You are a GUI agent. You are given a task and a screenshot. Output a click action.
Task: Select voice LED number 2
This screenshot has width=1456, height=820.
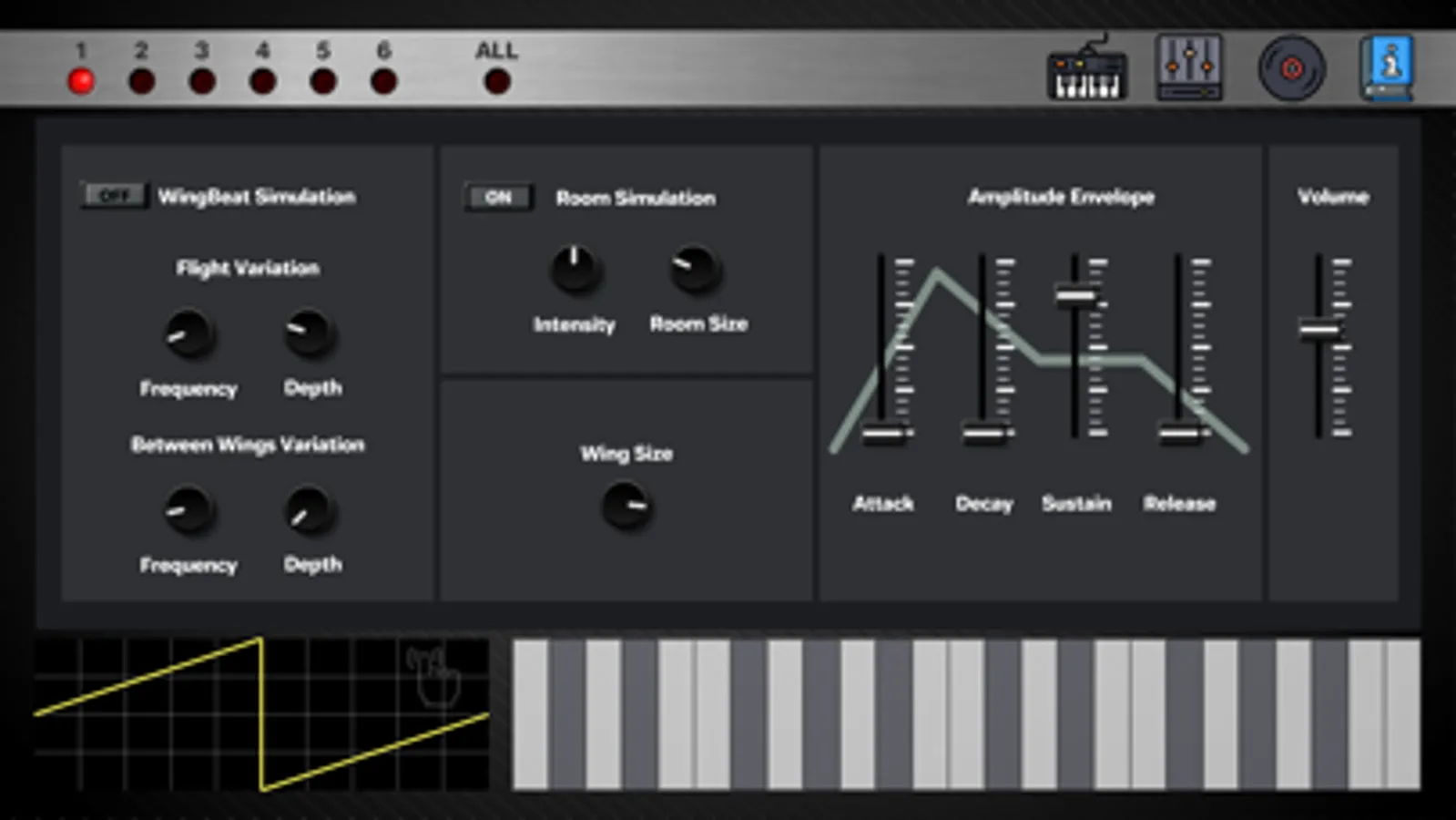[141, 82]
